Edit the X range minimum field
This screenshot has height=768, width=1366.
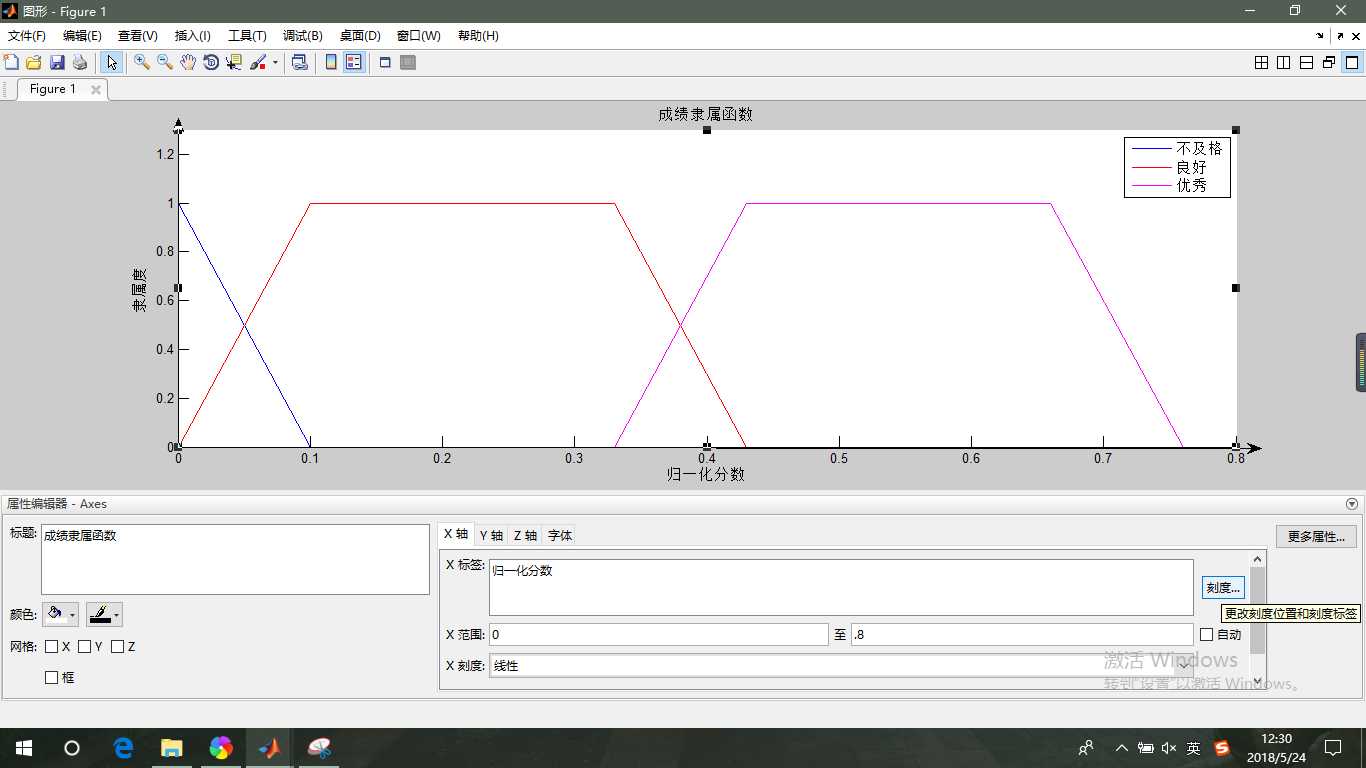coord(658,635)
